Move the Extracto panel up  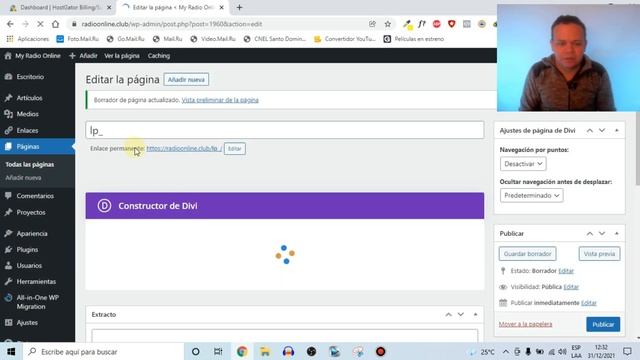point(449,315)
